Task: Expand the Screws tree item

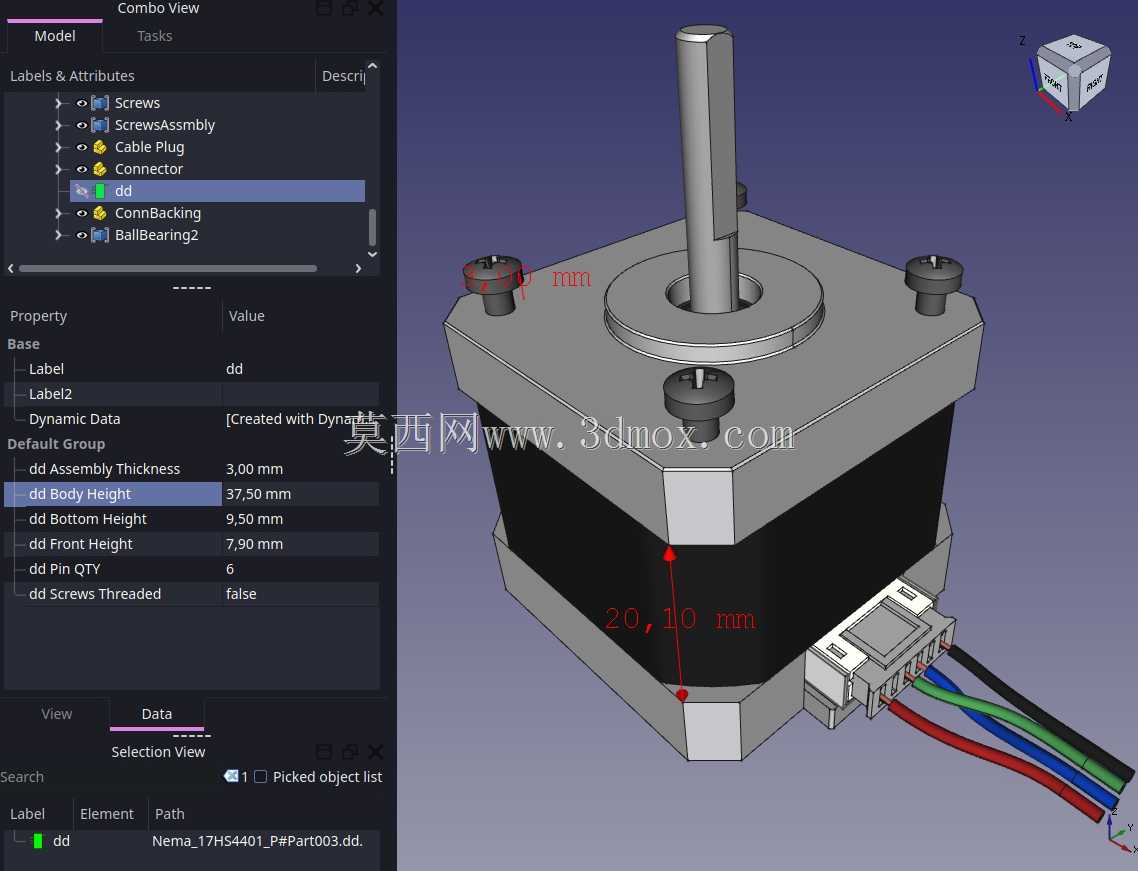Action: (x=59, y=103)
